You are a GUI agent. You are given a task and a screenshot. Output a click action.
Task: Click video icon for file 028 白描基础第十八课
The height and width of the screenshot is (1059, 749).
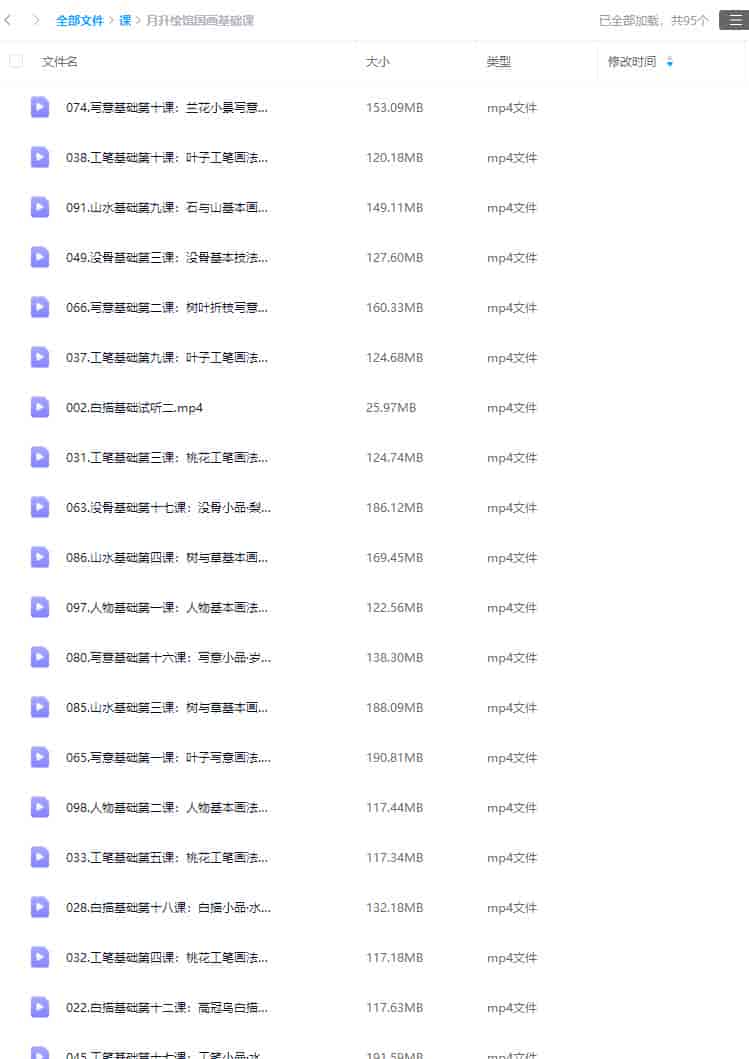click(x=40, y=907)
